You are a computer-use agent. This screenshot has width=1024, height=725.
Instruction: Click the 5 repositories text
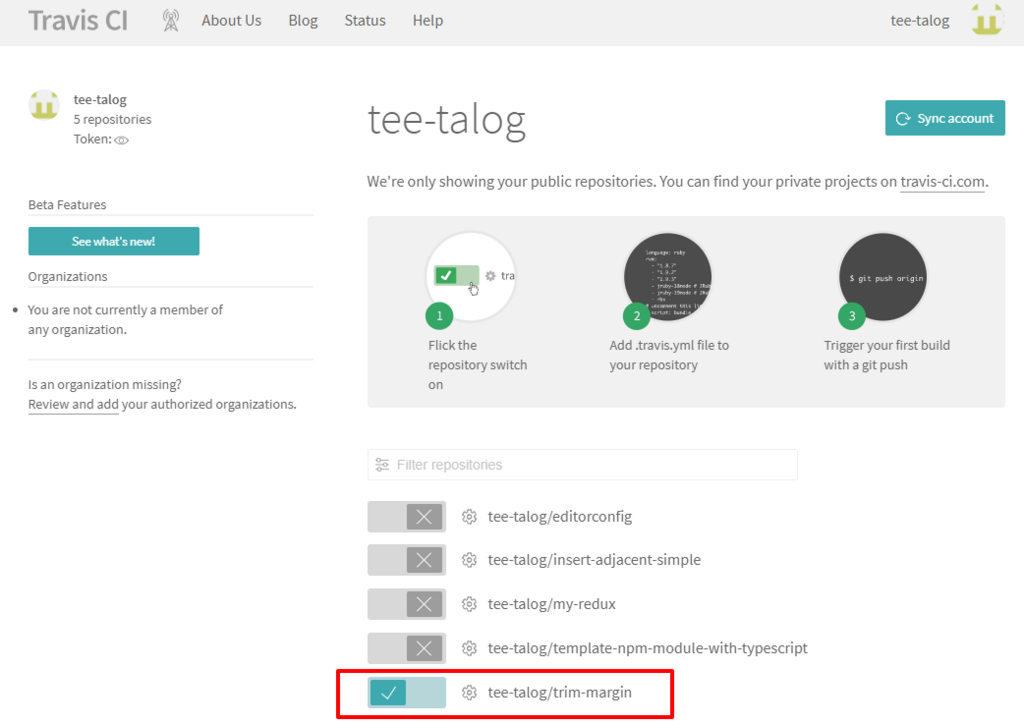(112, 120)
